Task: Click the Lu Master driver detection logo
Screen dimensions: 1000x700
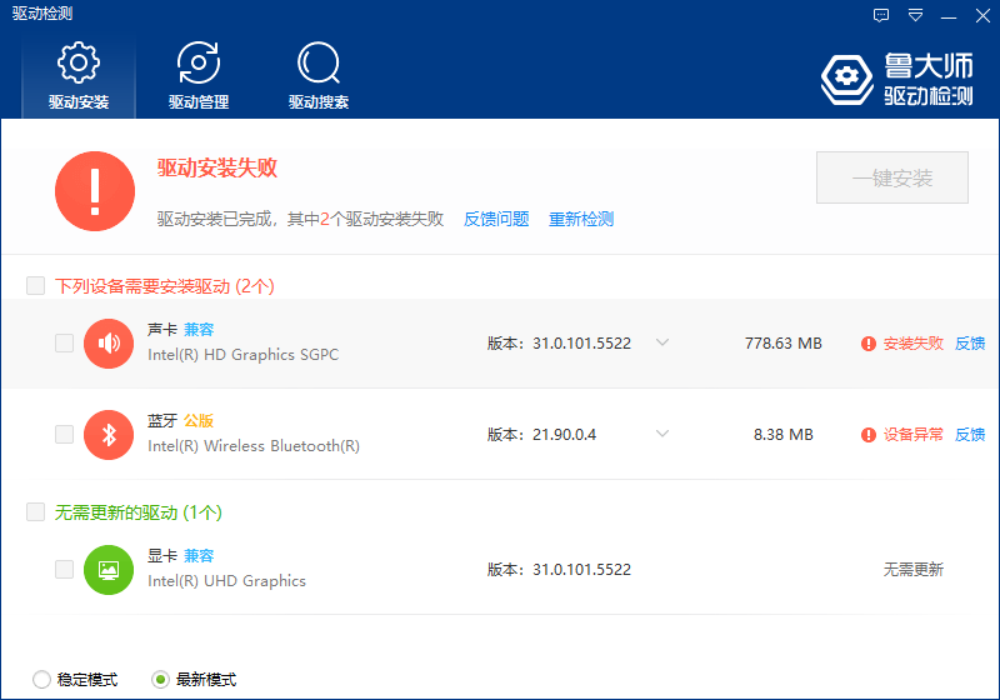Action: click(897, 80)
